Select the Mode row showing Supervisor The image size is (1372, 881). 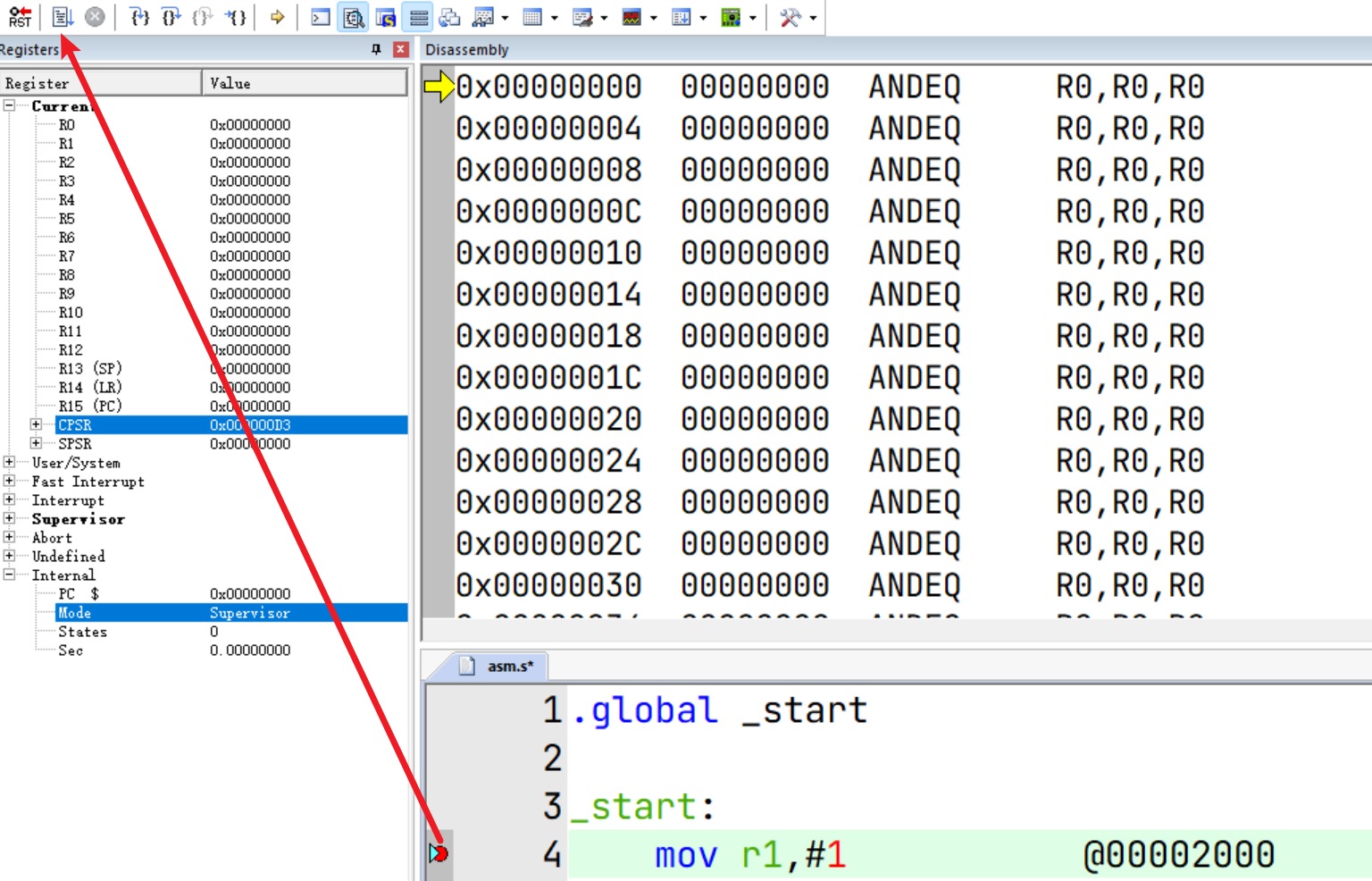232,613
